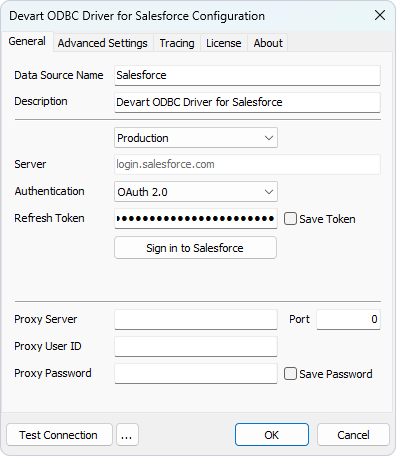Screen dimensions: 396x456
Task: Click the ellipsis button beside Test Connection
Action: [x=127, y=435]
